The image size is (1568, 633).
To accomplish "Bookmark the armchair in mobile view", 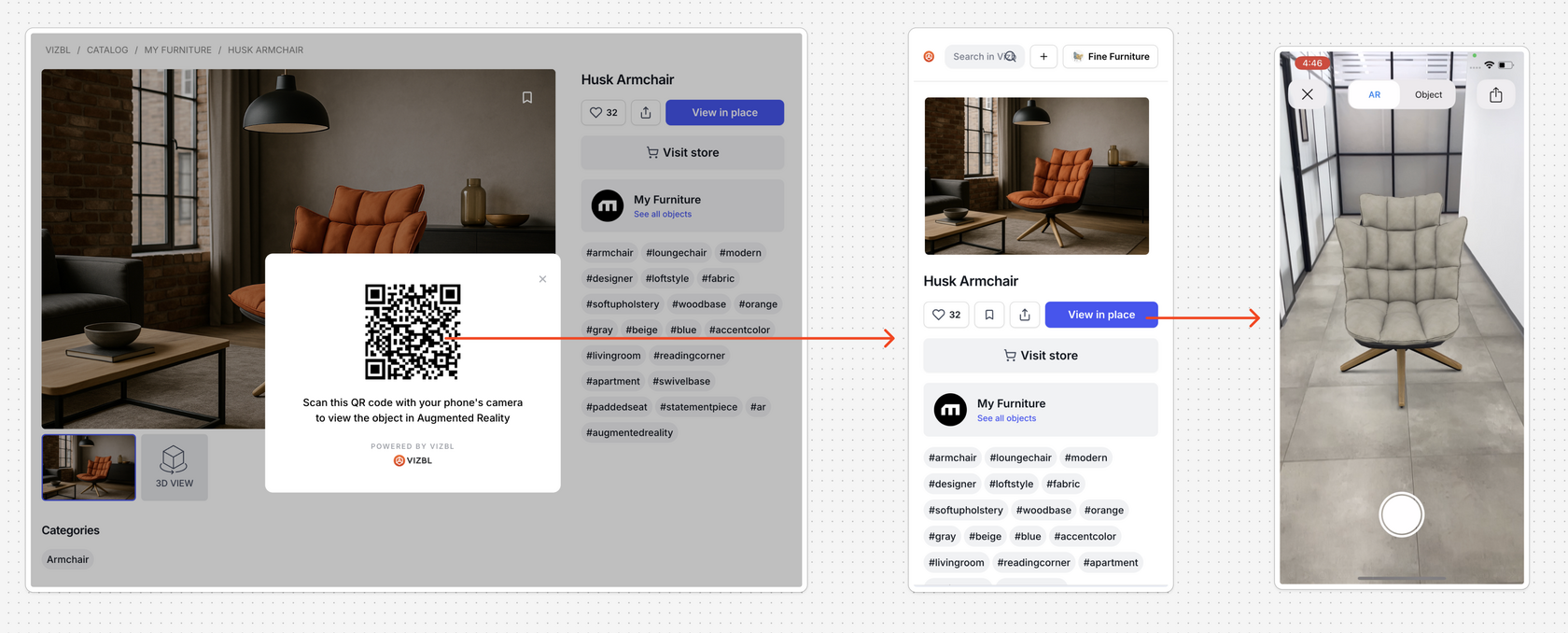I will pyautogui.click(x=989, y=315).
